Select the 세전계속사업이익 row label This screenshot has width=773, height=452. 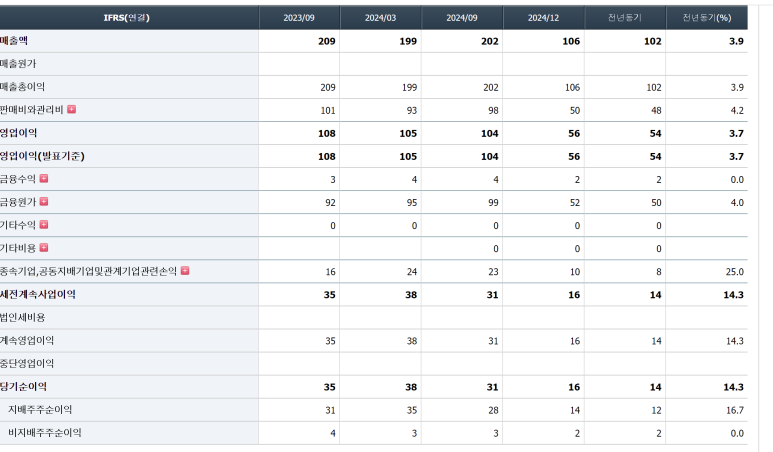click(x=38, y=294)
